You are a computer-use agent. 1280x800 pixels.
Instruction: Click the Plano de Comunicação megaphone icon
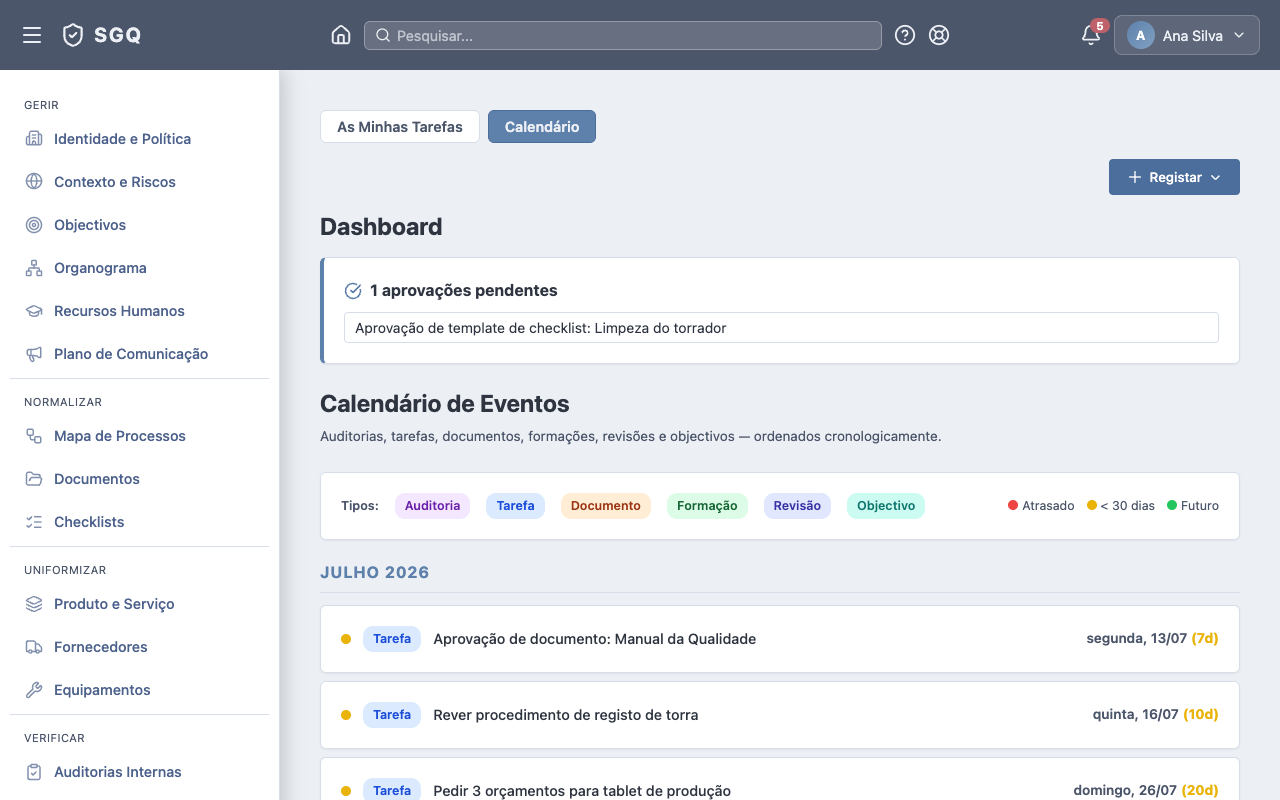coord(34,354)
